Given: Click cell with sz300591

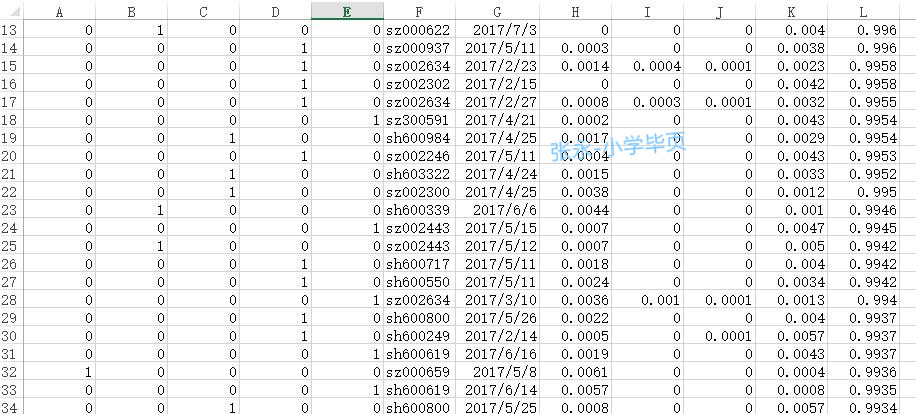Looking at the screenshot, I should pyautogui.click(x=419, y=120).
